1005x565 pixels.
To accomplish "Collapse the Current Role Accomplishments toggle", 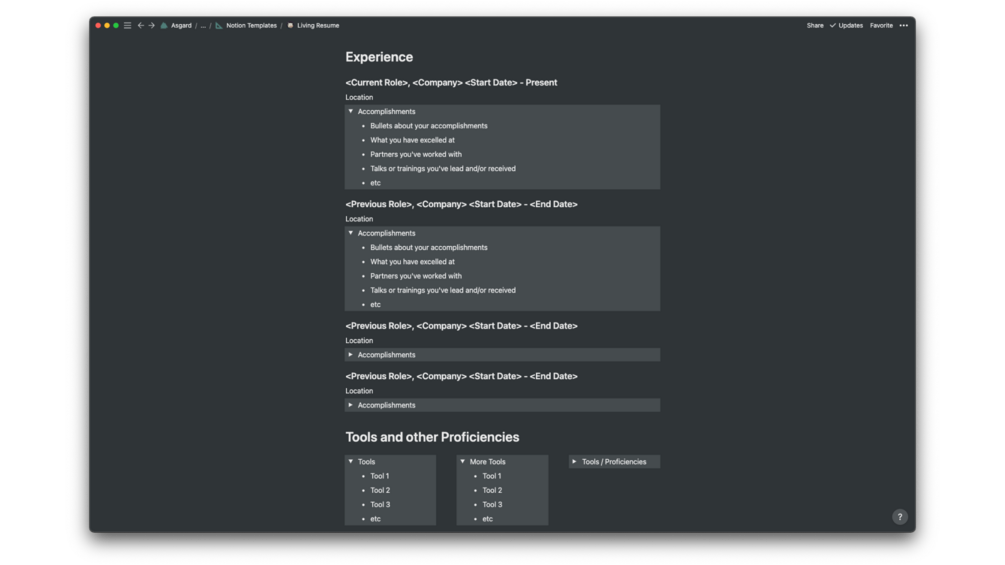I will click(351, 112).
